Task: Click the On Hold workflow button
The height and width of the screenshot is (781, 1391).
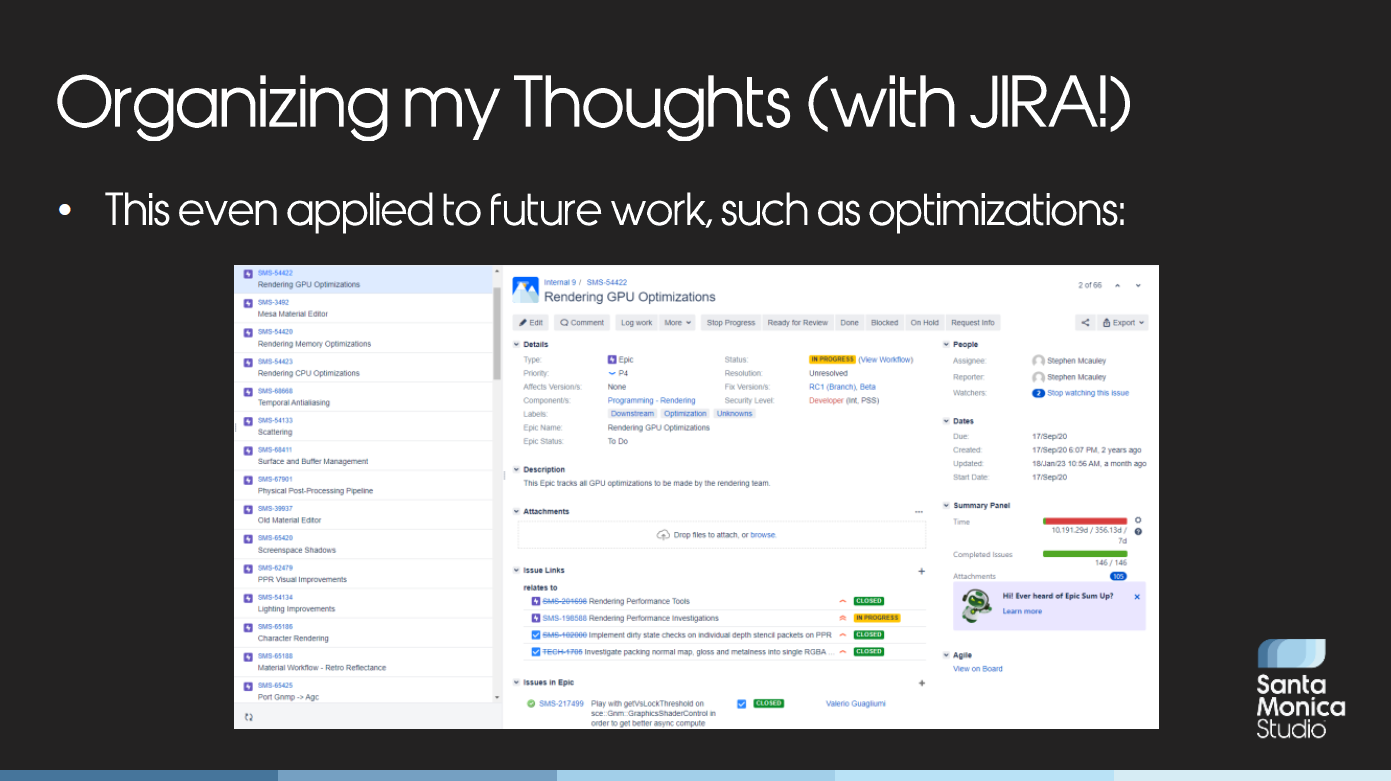Action: 924,323
